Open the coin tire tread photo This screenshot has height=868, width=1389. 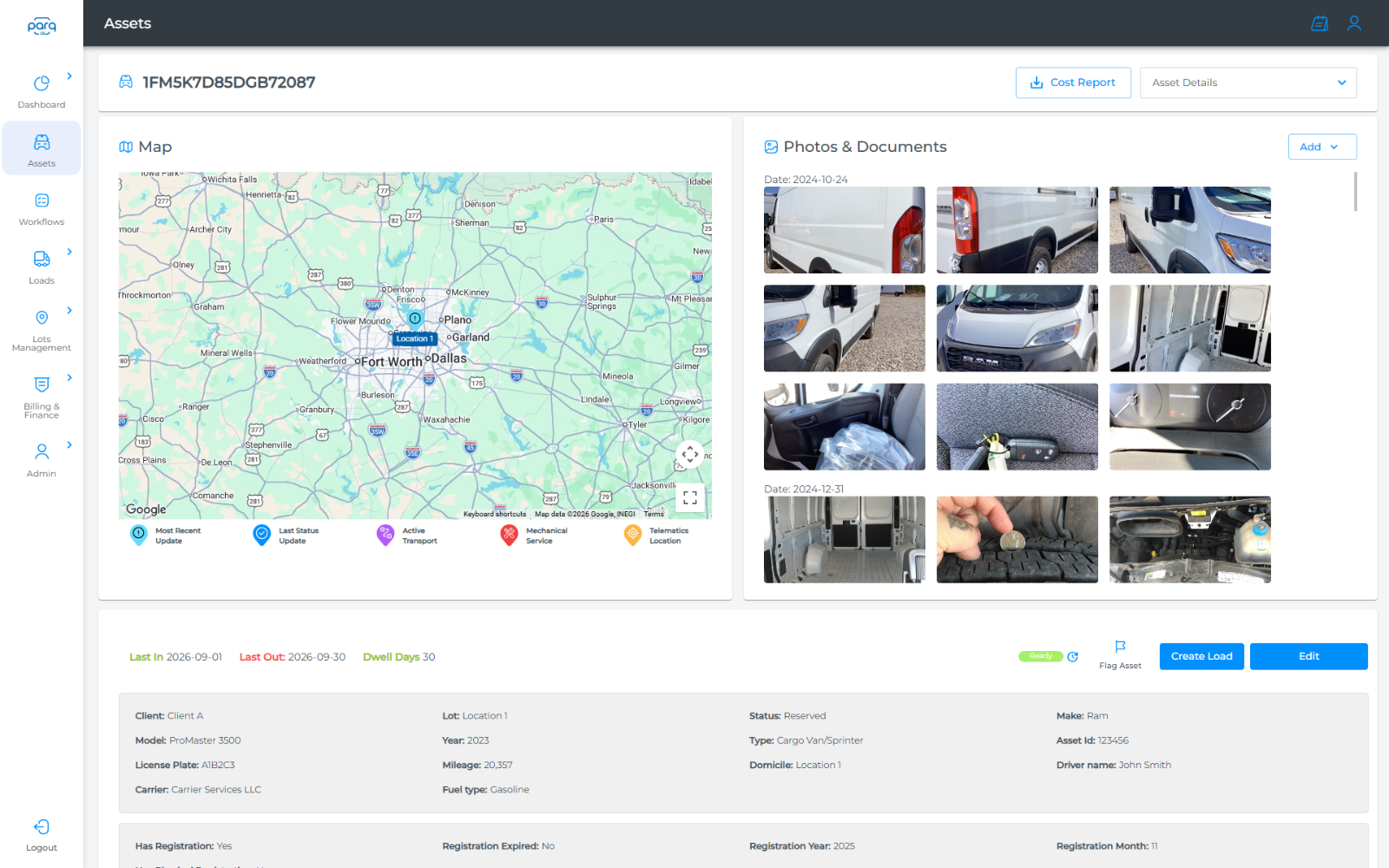click(1017, 540)
